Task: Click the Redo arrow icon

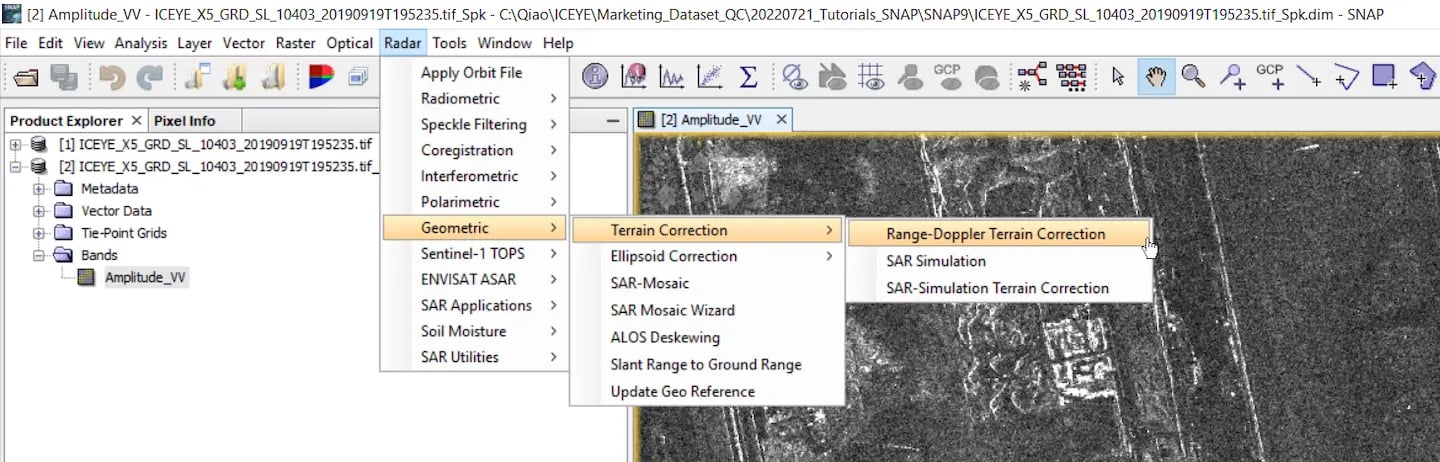Action: [x=150, y=77]
